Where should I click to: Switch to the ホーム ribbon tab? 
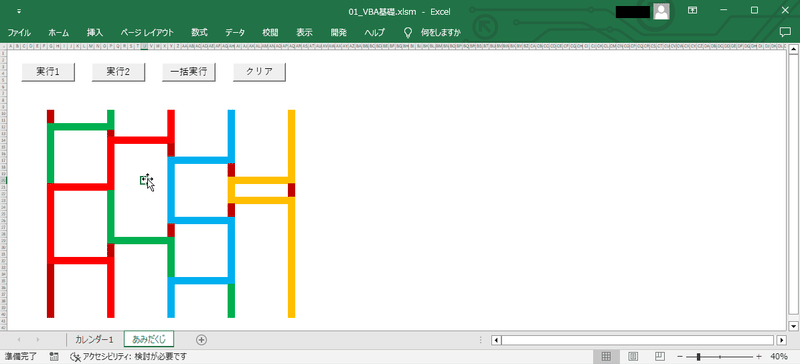59,33
